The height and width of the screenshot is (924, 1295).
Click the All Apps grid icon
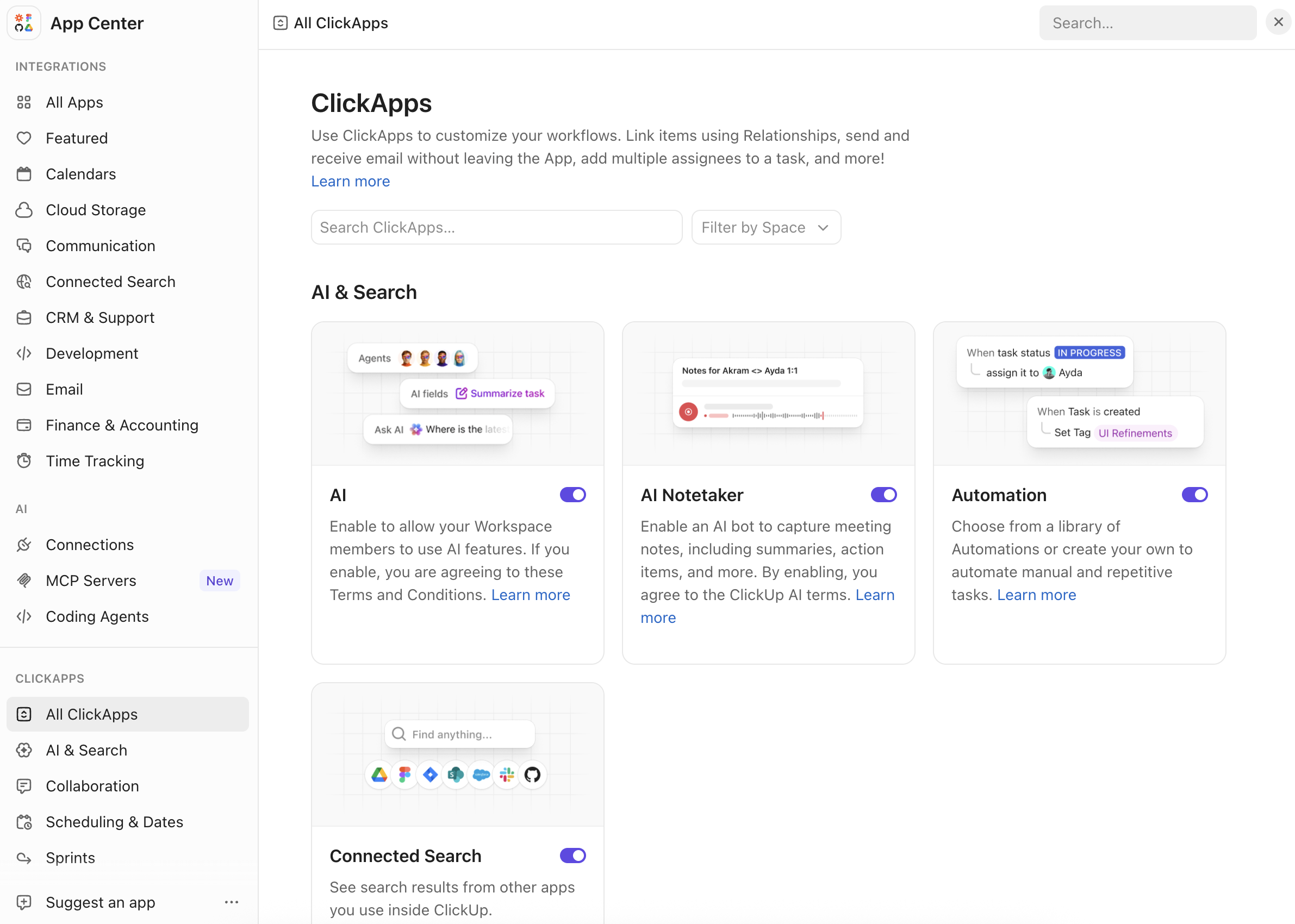click(x=24, y=102)
